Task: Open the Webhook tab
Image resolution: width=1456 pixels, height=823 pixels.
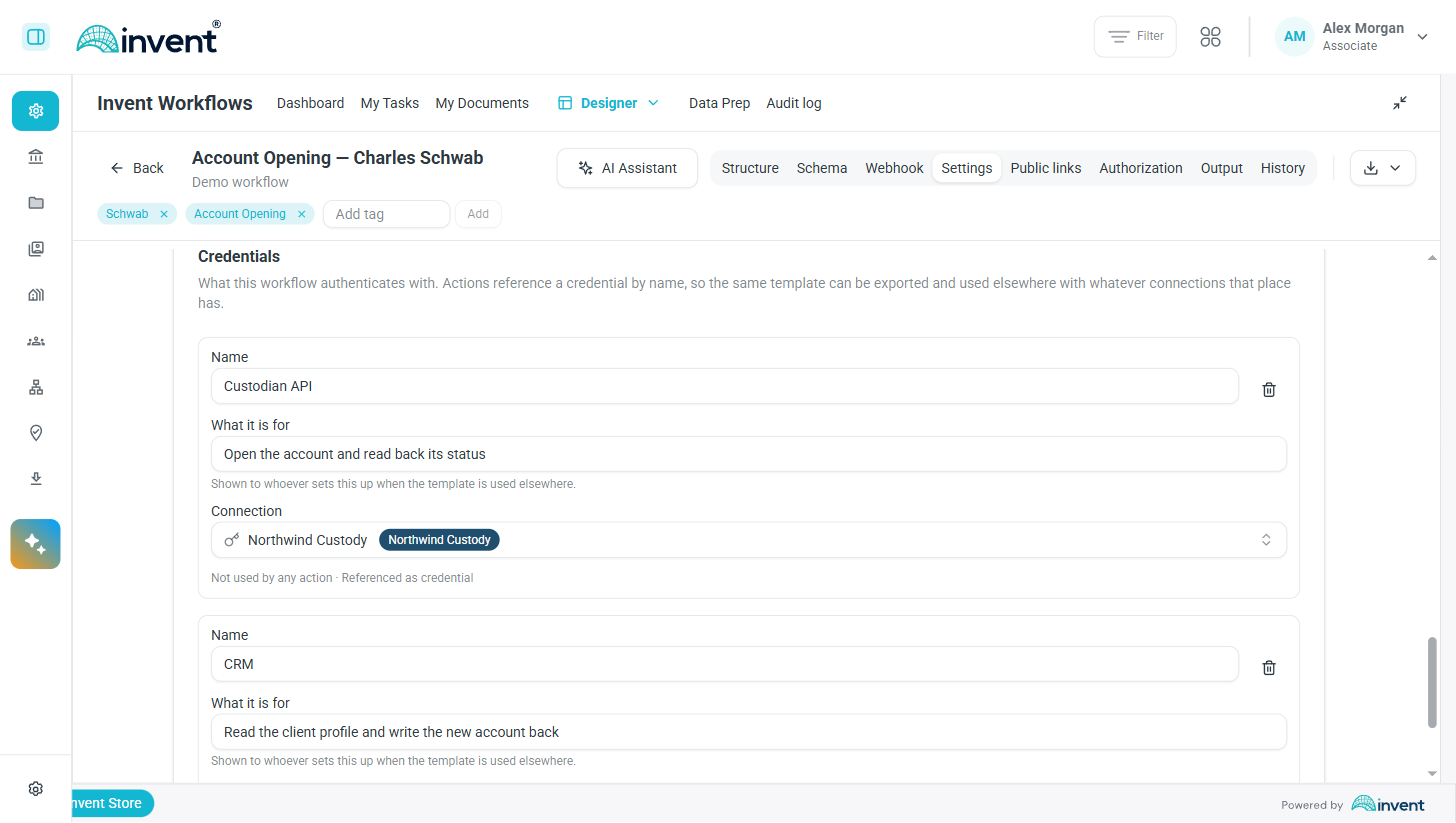Action: [894, 168]
